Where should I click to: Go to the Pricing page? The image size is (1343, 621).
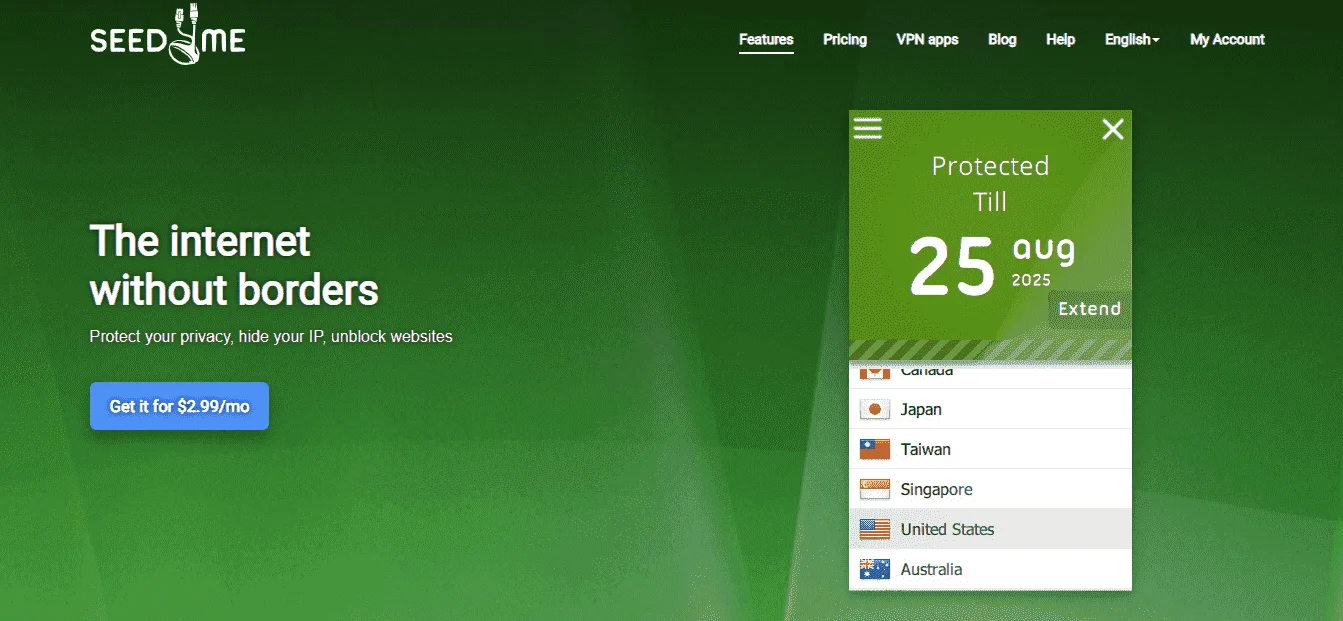(845, 40)
